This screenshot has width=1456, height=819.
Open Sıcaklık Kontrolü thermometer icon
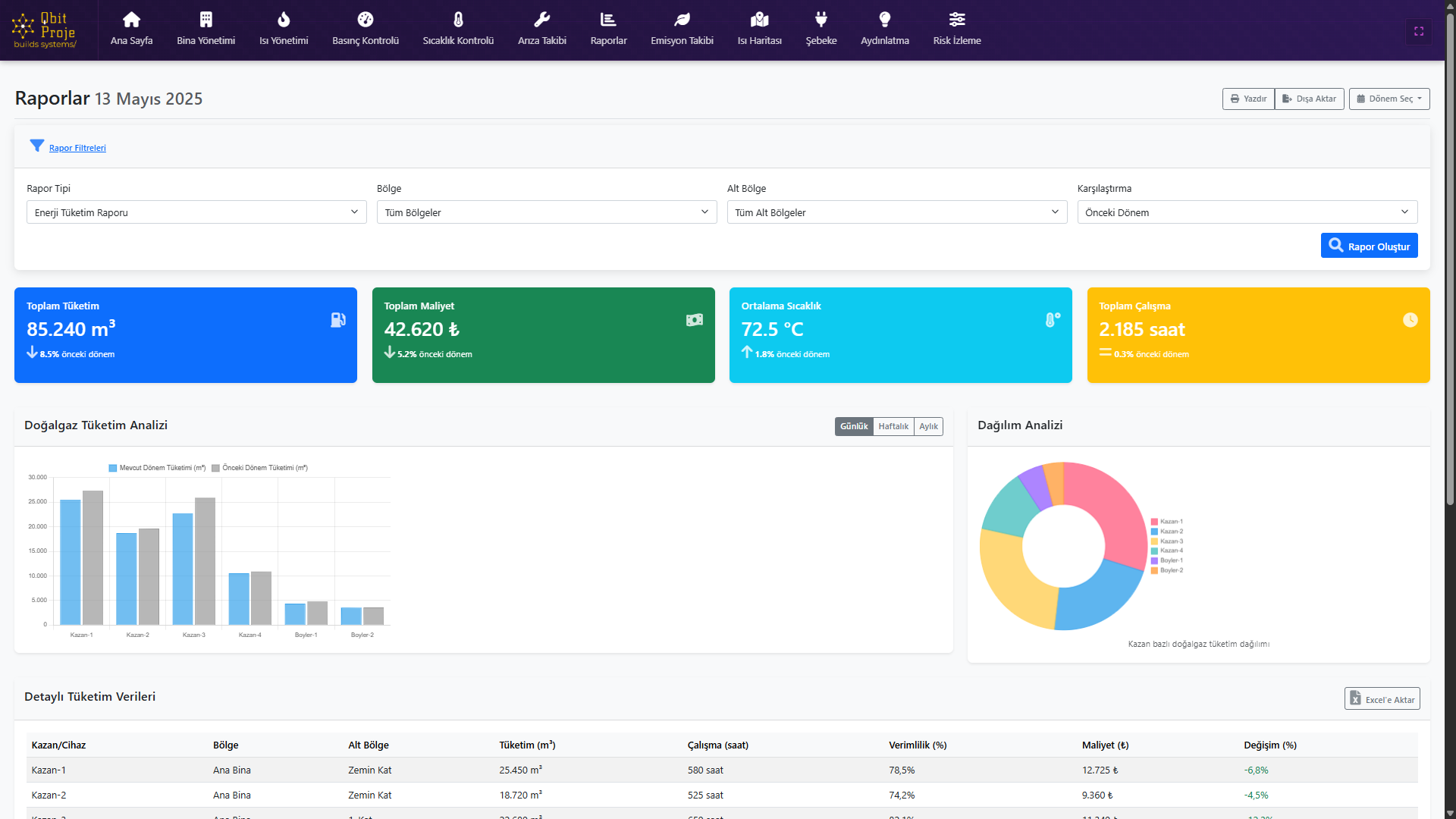[x=458, y=20]
